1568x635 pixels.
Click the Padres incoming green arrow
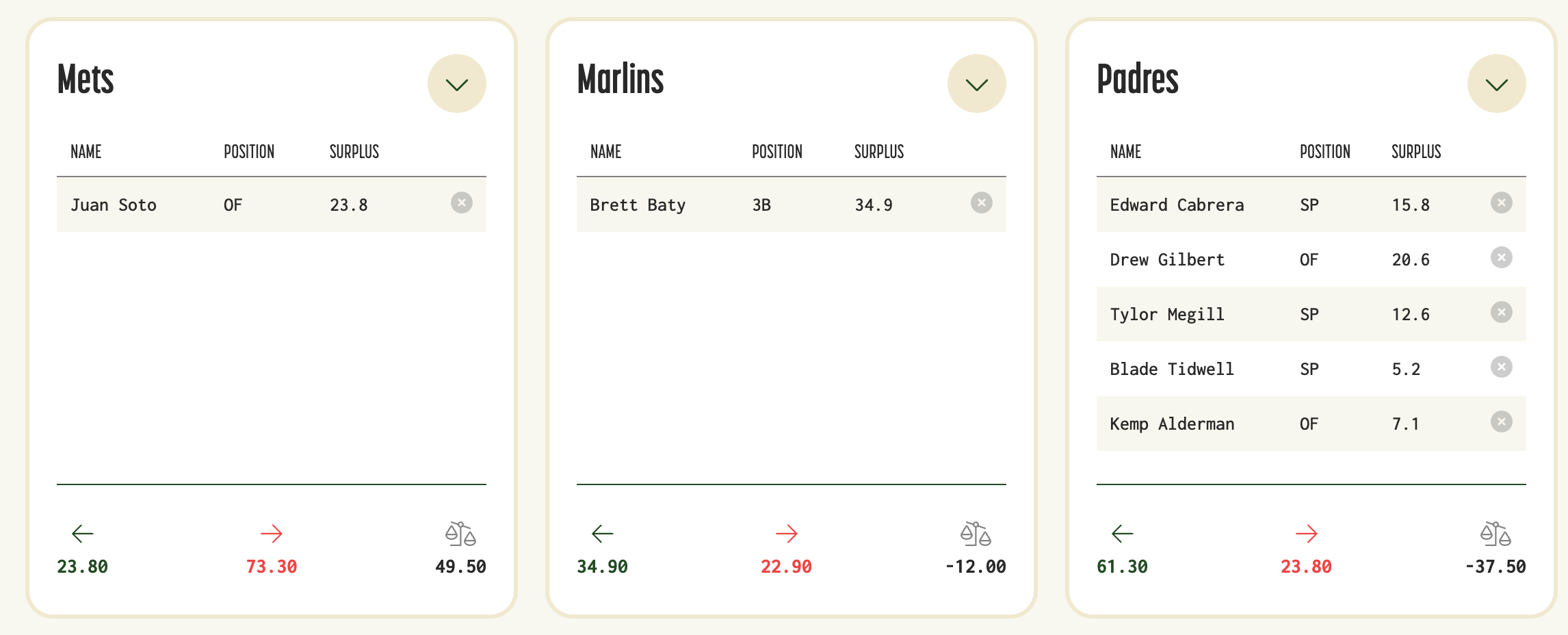click(1123, 534)
